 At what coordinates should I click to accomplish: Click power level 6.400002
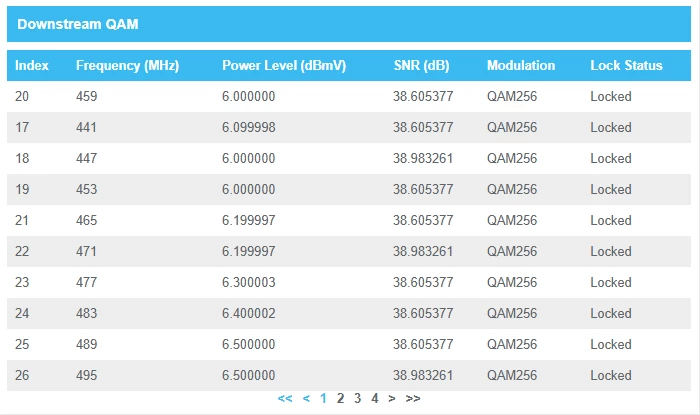click(249, 313)
